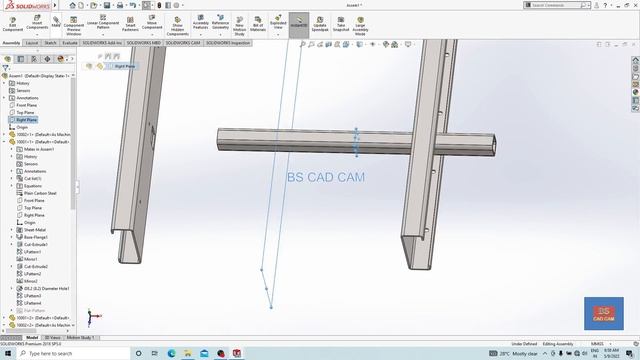Expand the top-level History folder
640x360 pixels.
click(x=4, y=83)
